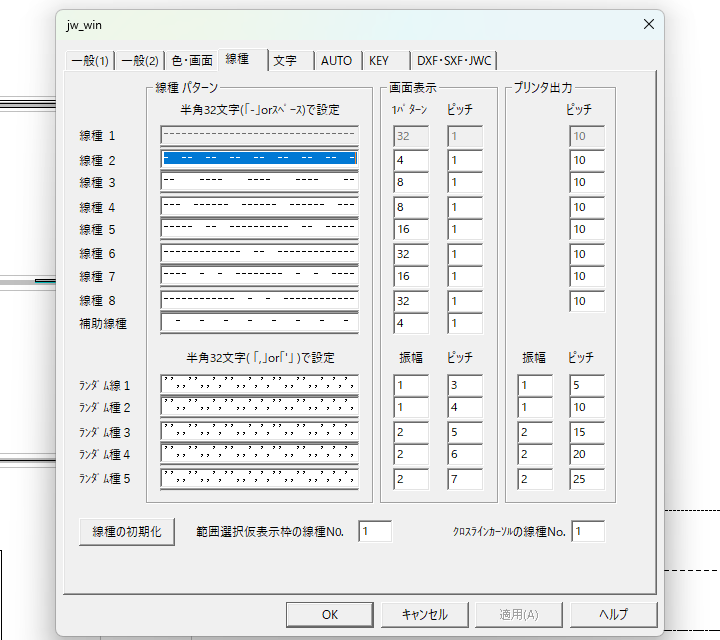Switch to the KEY tab
Viewport: 720px width, 640px height.
387,61
